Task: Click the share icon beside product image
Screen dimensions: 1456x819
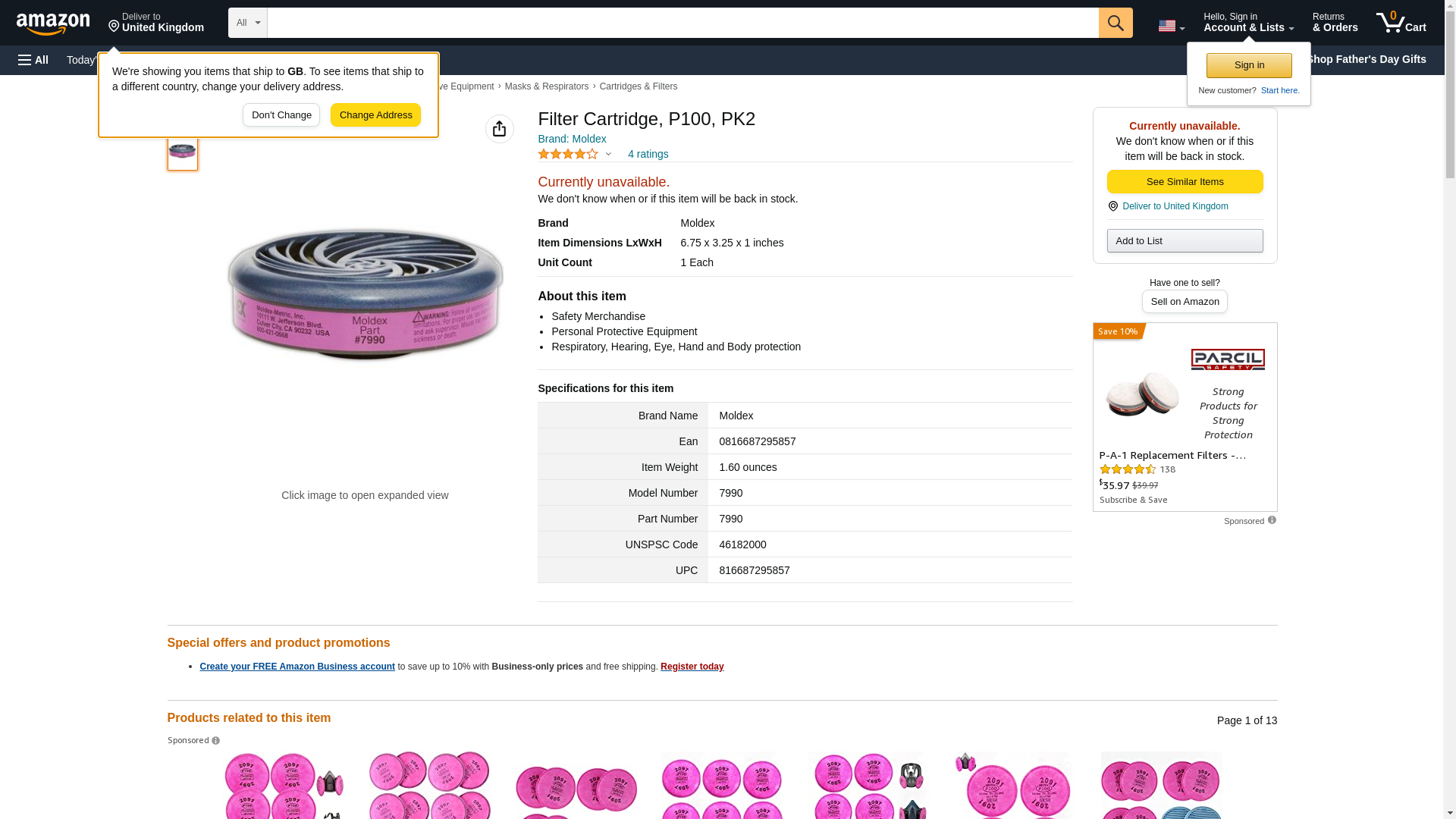Action: [x=499, y=129]
